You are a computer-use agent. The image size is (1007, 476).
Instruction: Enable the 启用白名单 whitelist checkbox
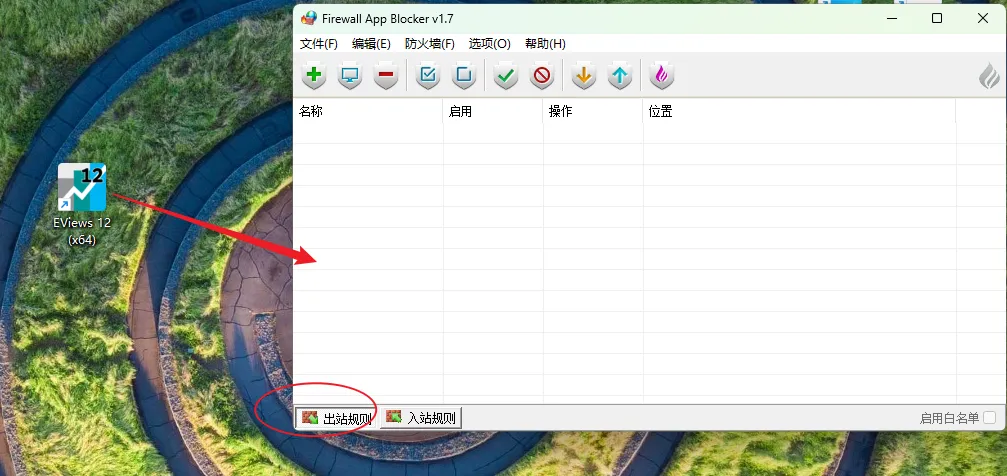pos(990,418)
